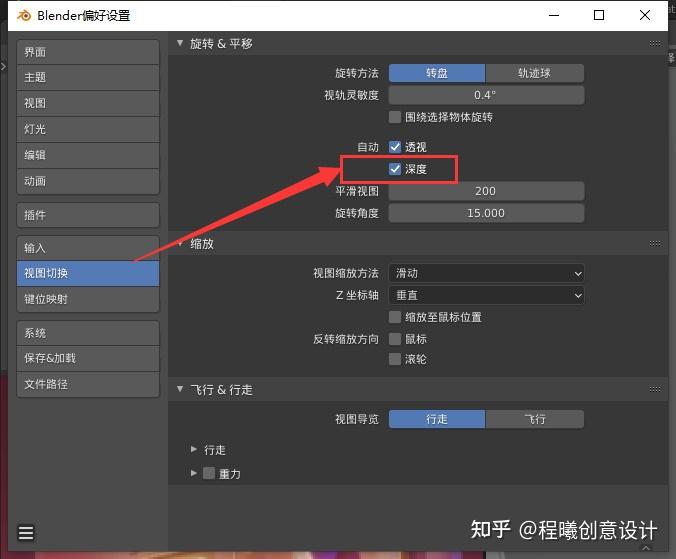Viewport: 676px width, 559px height.
Task: Toggle the 深度 auto checkbox
Action: (x=395, y=169)
